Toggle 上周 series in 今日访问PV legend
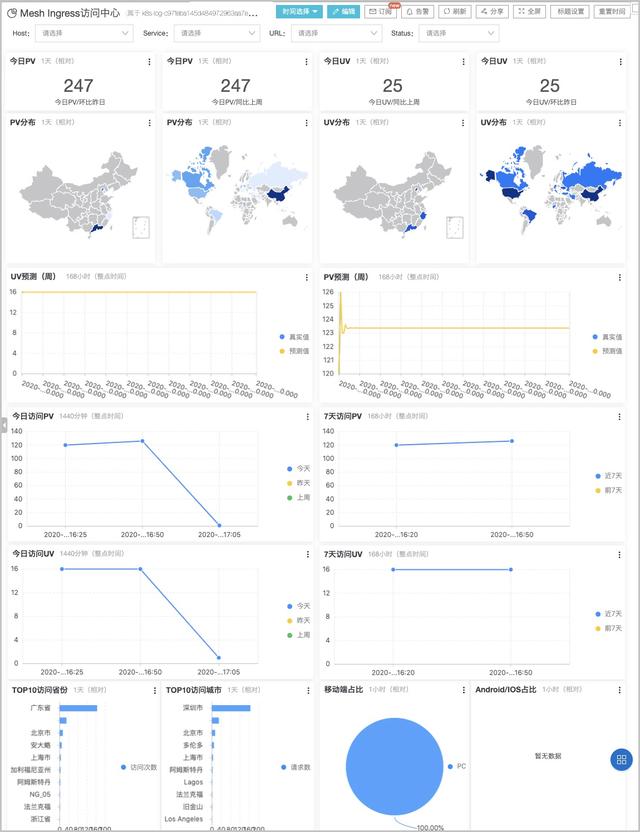 (x=298, y=498)
